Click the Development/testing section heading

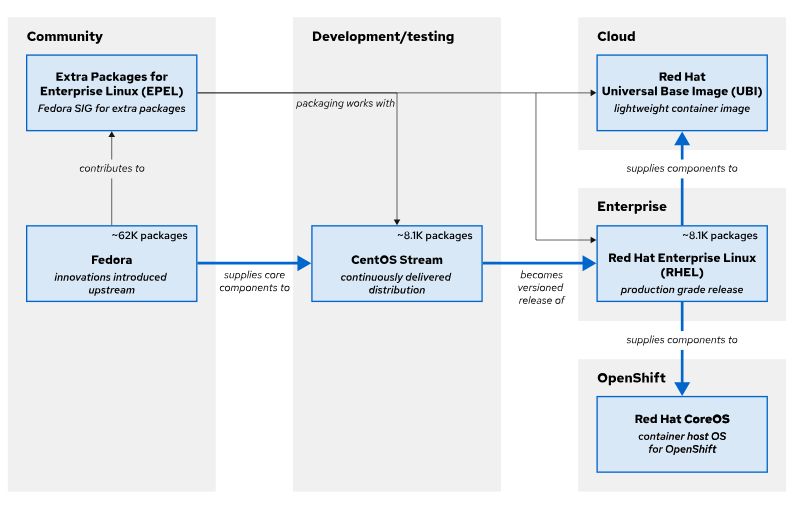(x=382, y=37)
